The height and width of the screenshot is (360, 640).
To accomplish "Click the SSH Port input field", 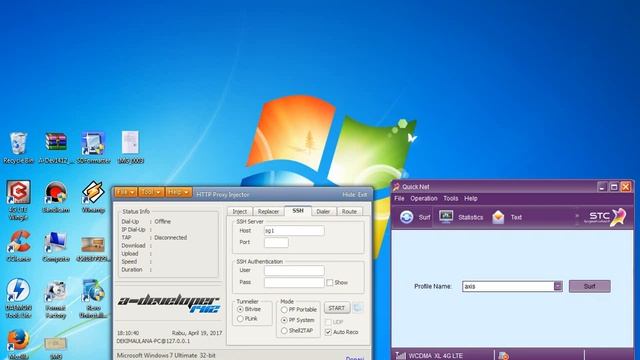I will click(x=276, y=242).
